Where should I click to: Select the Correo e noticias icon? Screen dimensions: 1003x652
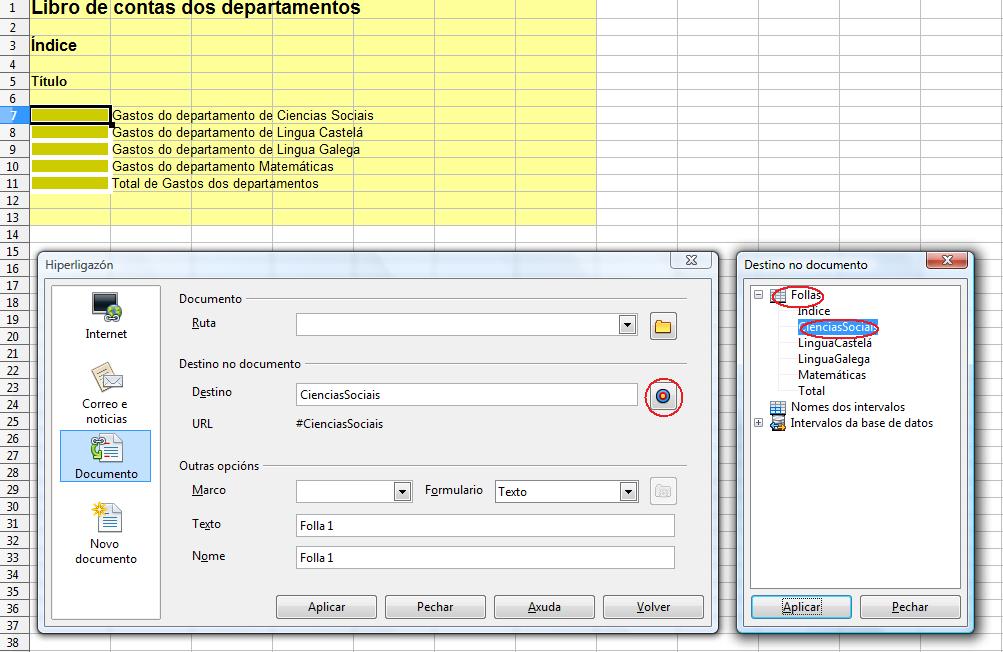(x=106, y=381)
